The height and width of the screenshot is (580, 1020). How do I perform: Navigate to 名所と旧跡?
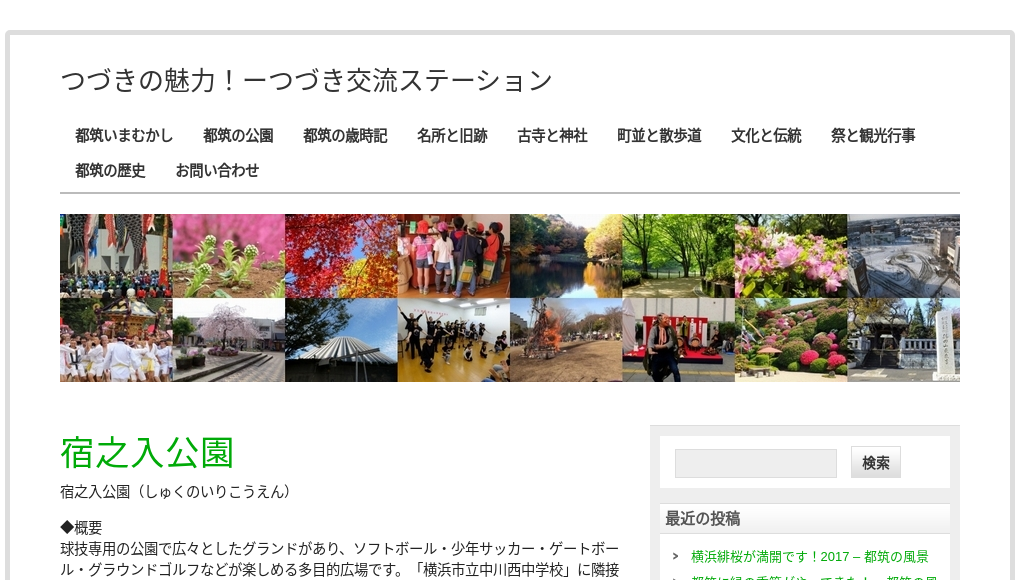click(452, 136)
